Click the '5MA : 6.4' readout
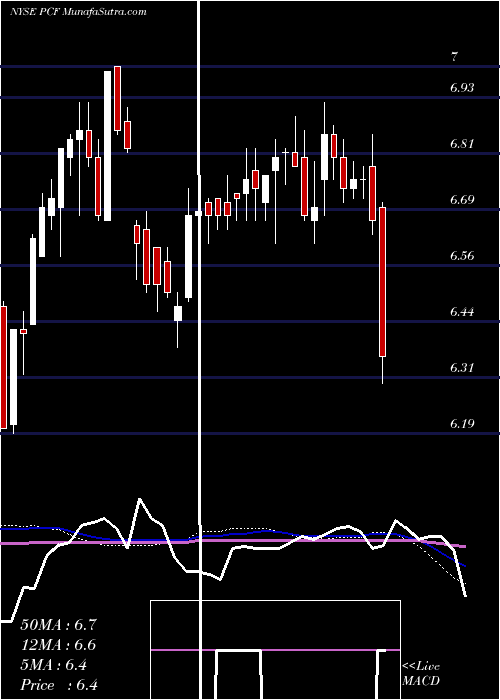Screen dimensions: 500x700 [x=54, y=665]
